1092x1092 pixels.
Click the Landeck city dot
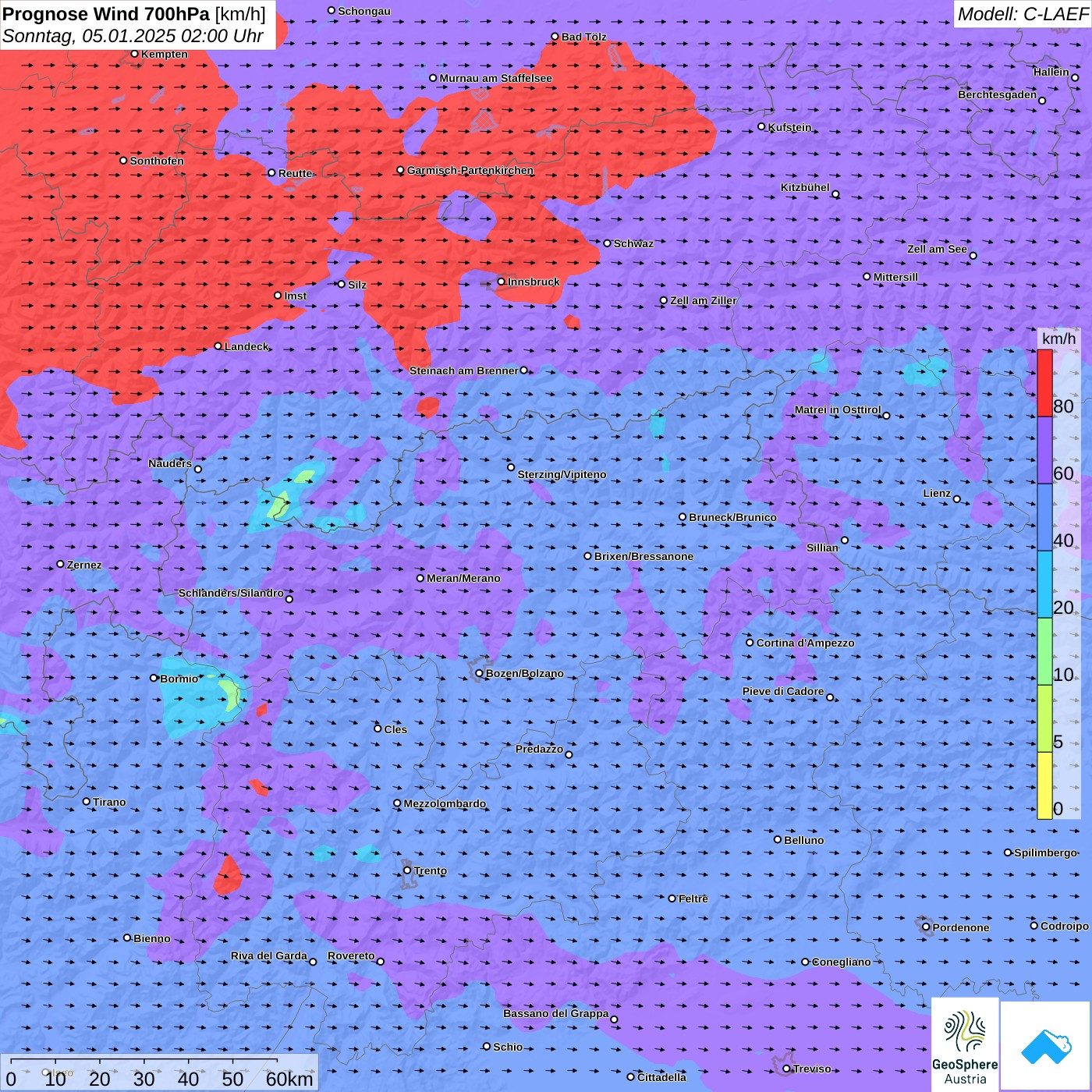pos(218,346)
